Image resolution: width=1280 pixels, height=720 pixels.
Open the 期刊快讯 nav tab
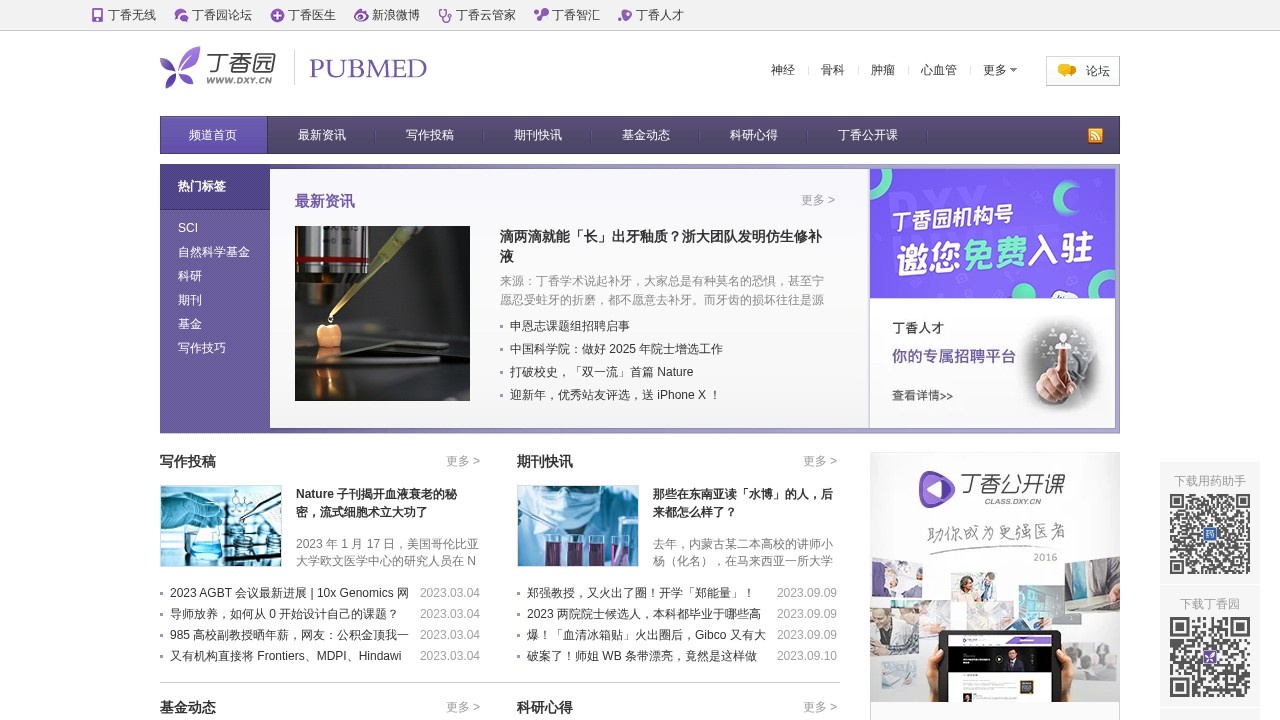538,135
